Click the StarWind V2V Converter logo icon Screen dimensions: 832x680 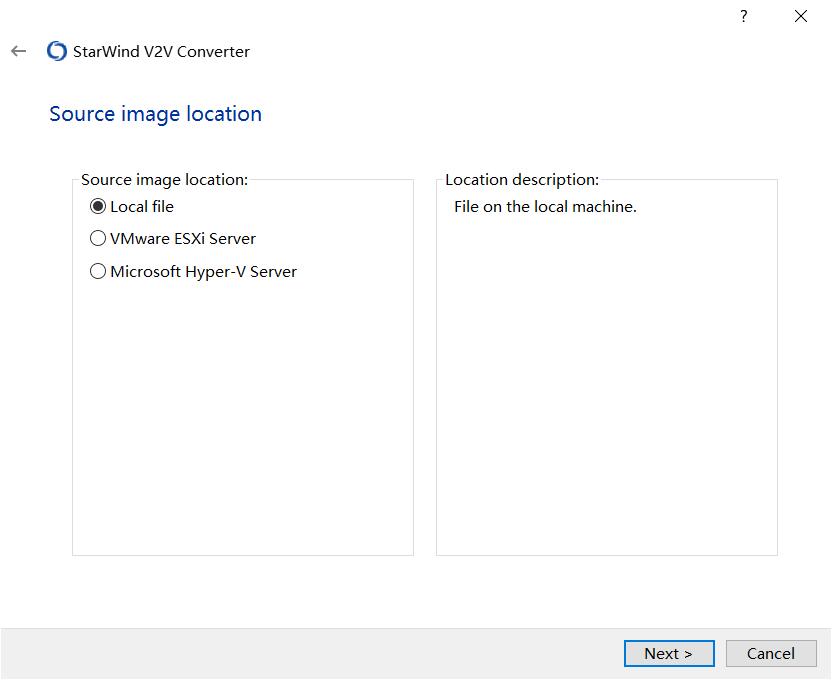click(57, 51)
